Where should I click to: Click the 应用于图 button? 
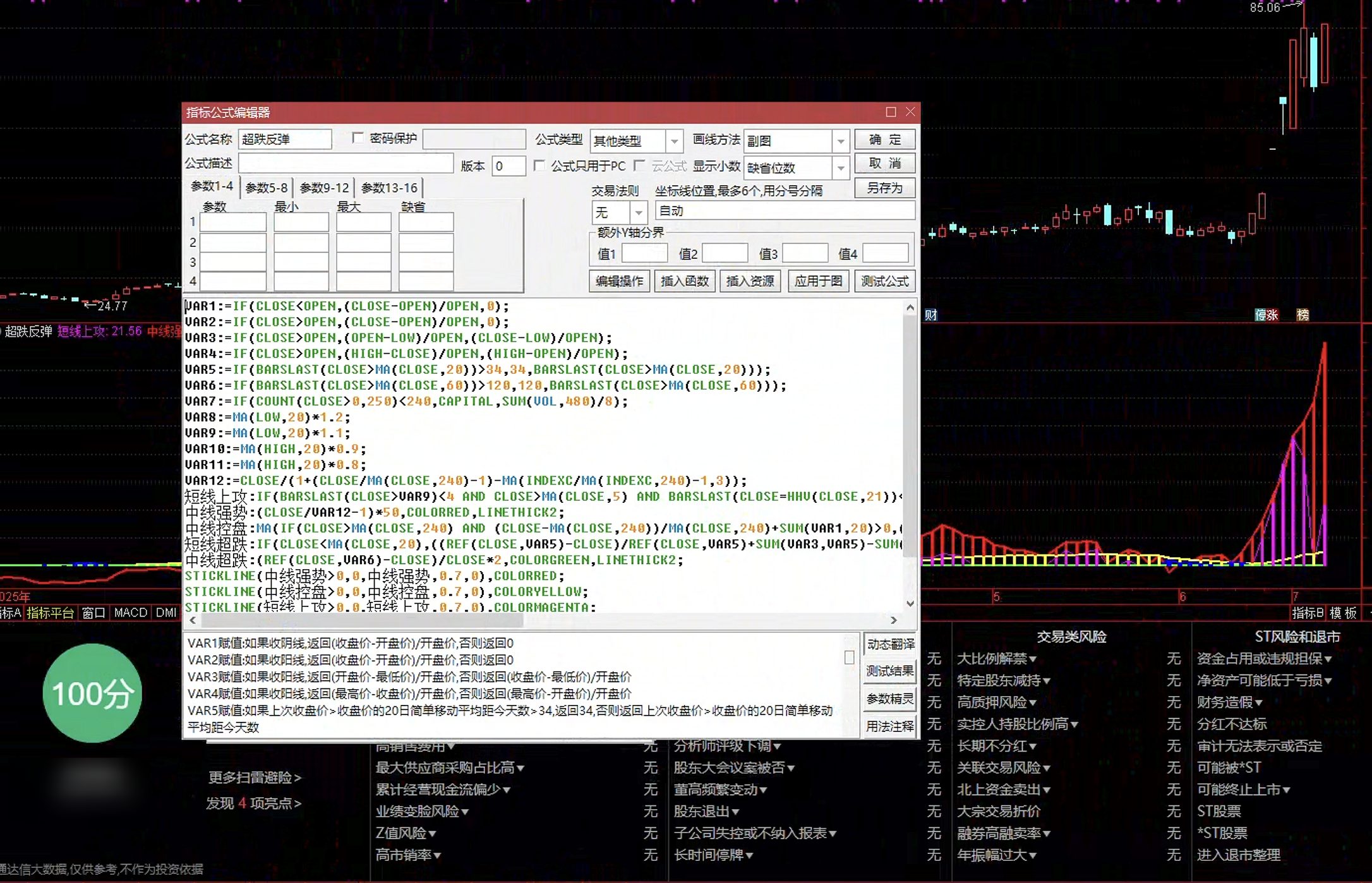[818, 281]
